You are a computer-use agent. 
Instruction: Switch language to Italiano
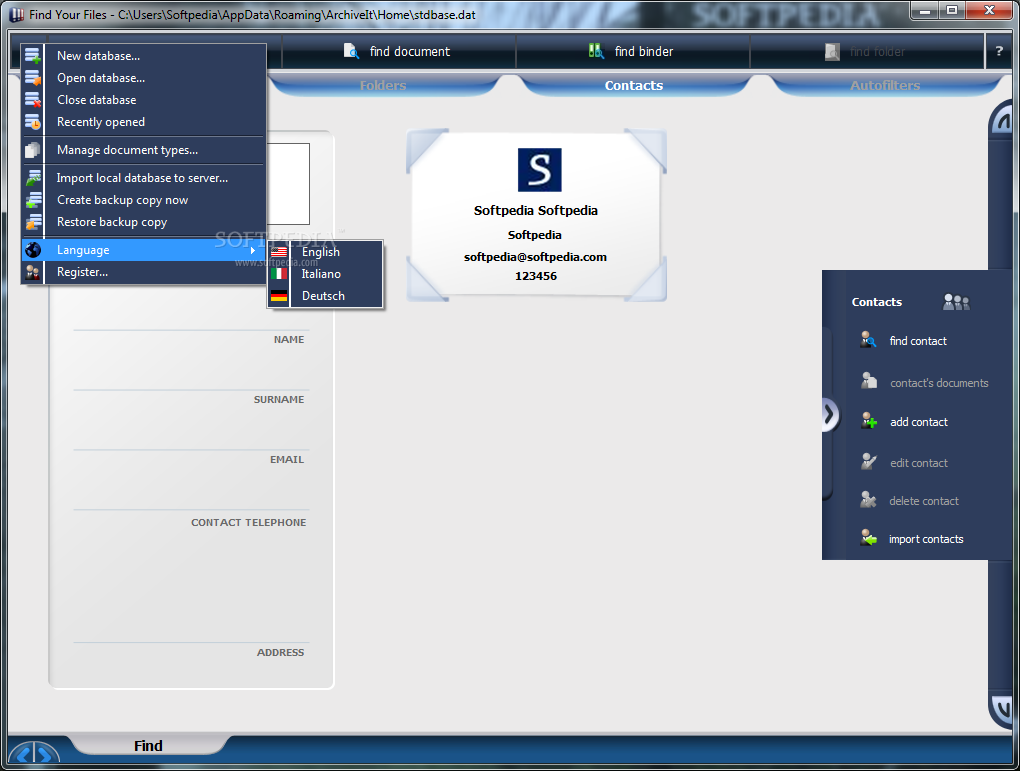325,274
